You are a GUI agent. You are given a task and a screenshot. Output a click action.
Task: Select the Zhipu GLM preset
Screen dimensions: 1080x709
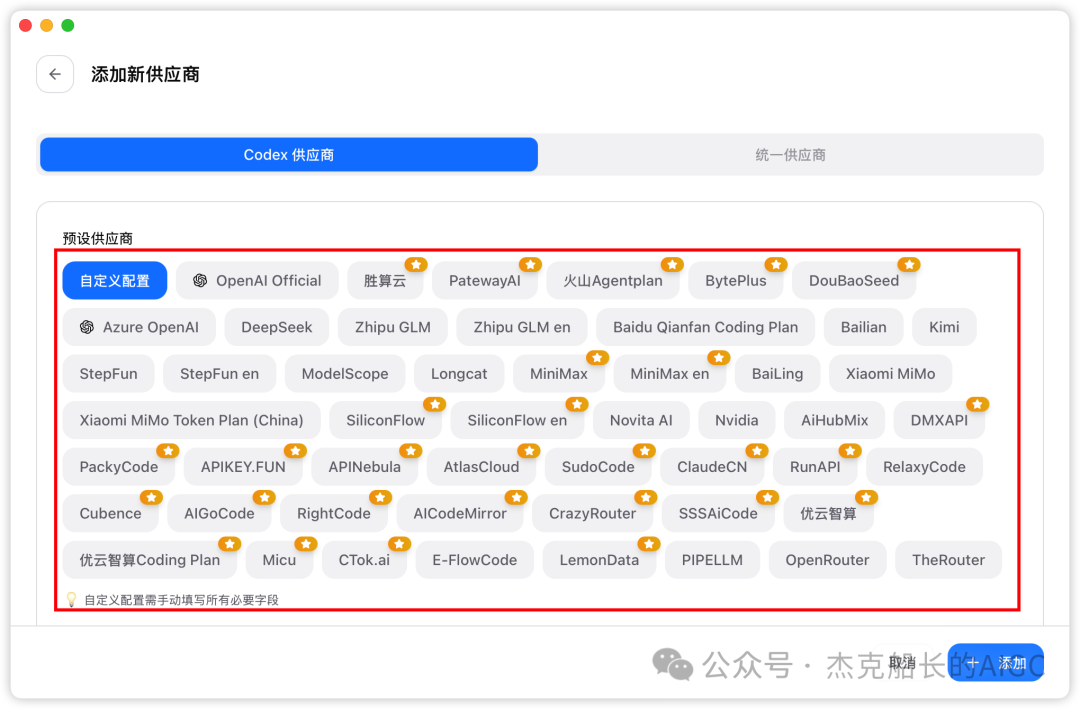pos(393,327)
